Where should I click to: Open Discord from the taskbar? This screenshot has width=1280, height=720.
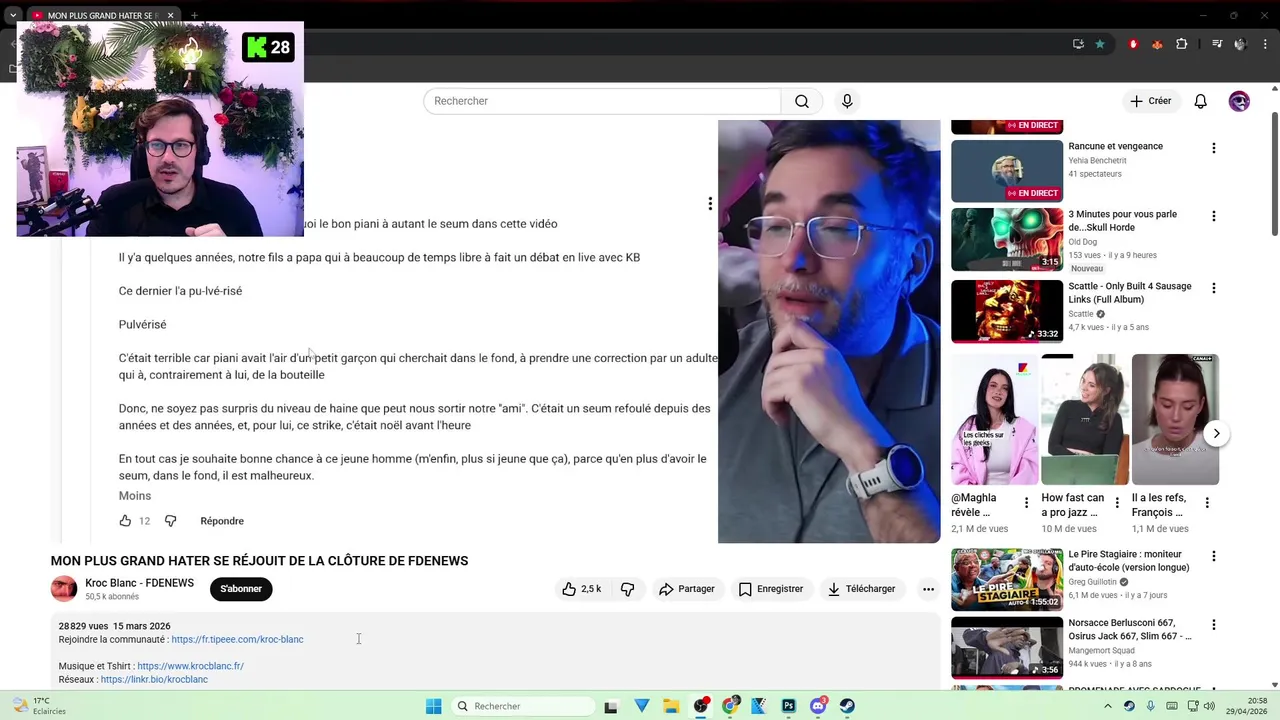point(818,706)
